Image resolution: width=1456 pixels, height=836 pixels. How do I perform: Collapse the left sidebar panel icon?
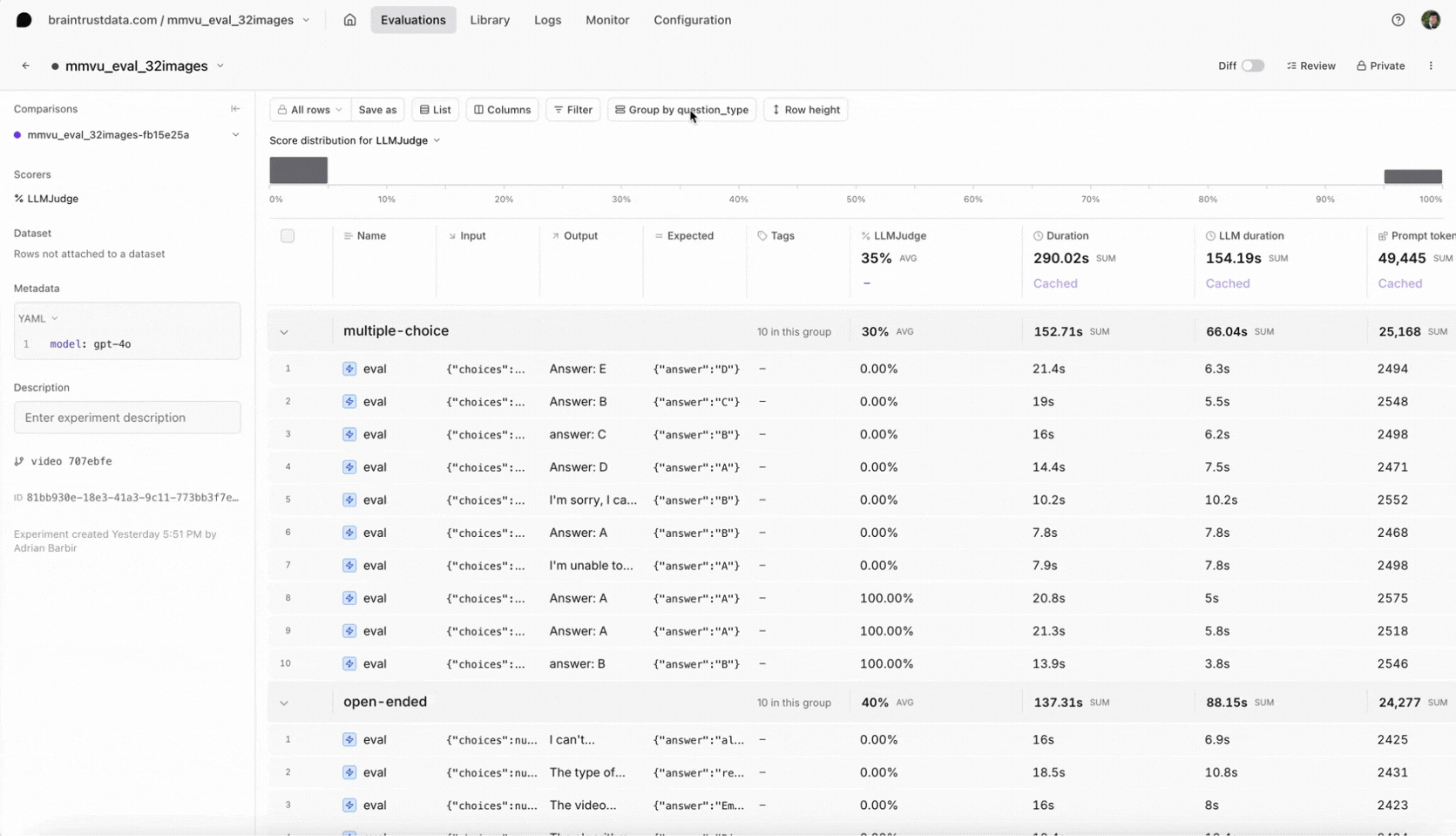tap(235, 109)
